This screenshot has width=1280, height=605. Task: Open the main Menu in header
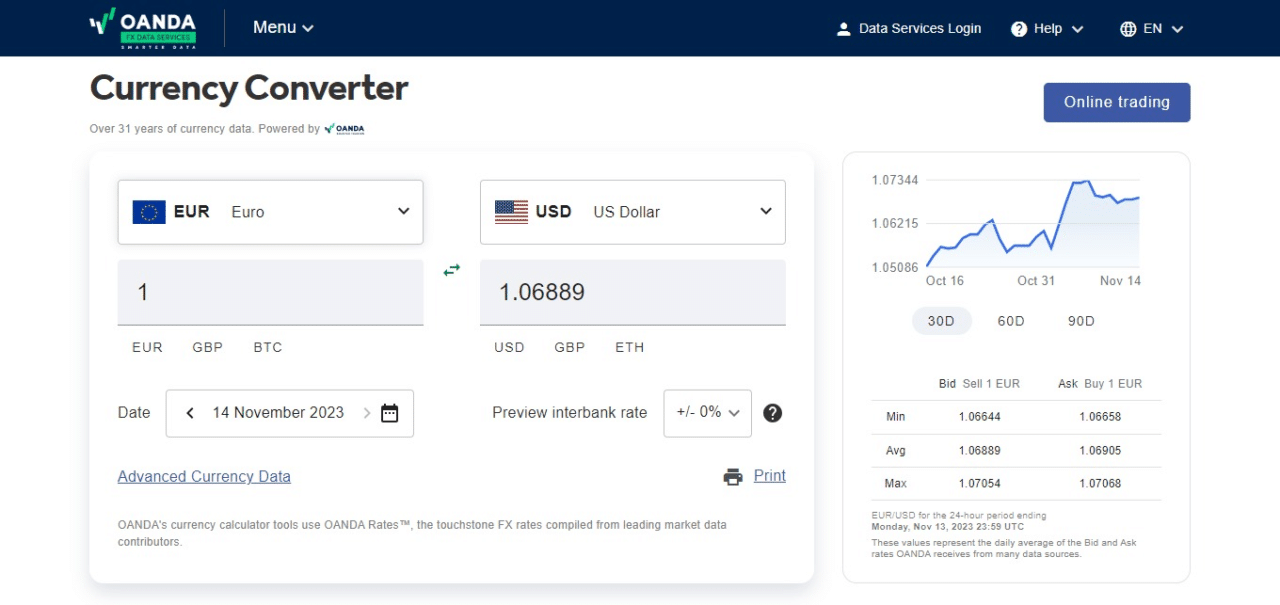pyautogui.click(x=283, y=28)
